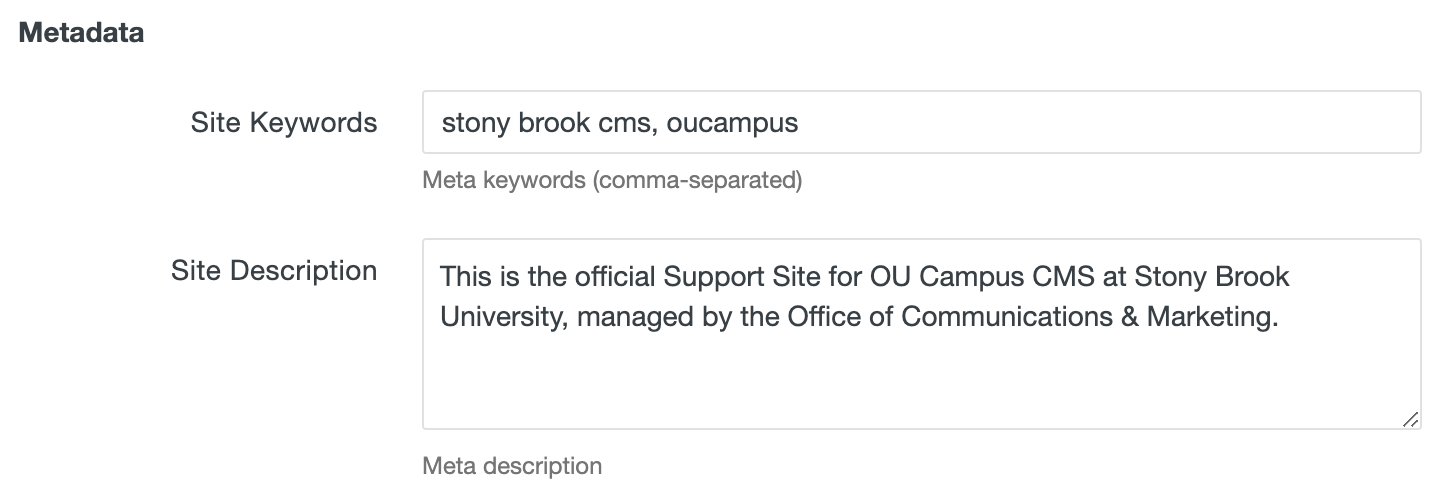Click the "Meta description" helper text

[512, 466]
